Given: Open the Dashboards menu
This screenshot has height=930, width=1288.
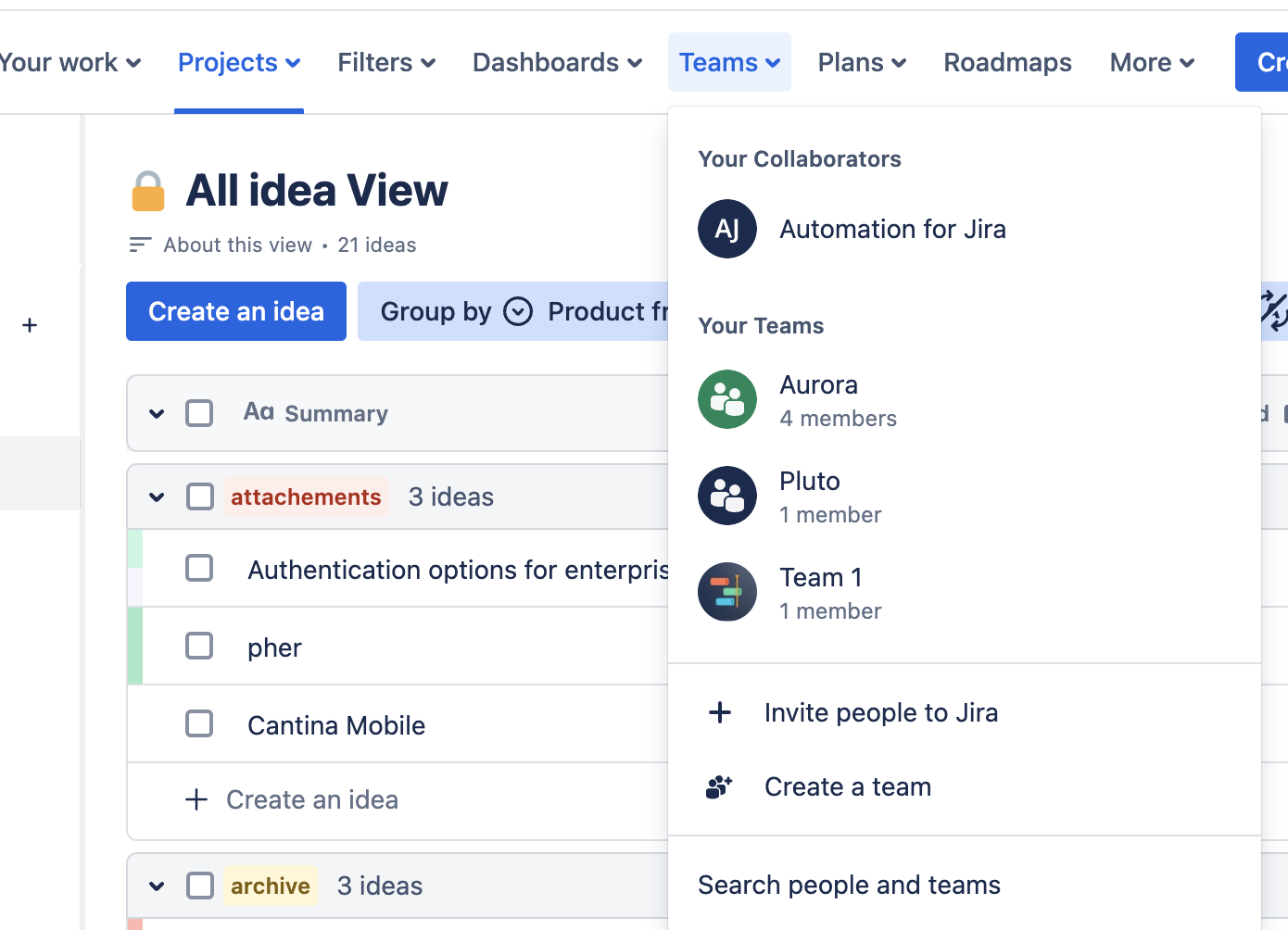Looking at the screenshot, I should [x=555, y=62].
